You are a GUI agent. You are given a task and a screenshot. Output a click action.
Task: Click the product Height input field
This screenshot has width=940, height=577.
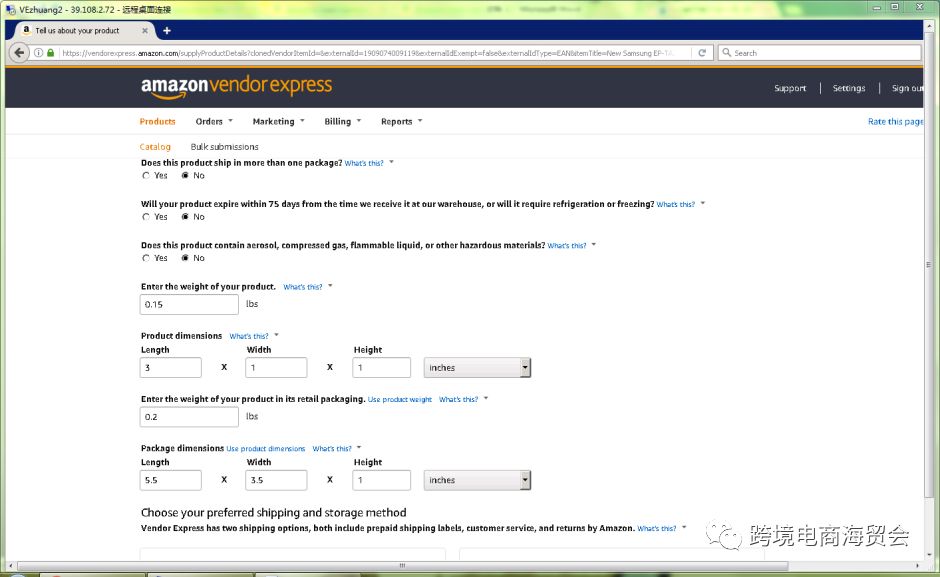pos(382,368)
